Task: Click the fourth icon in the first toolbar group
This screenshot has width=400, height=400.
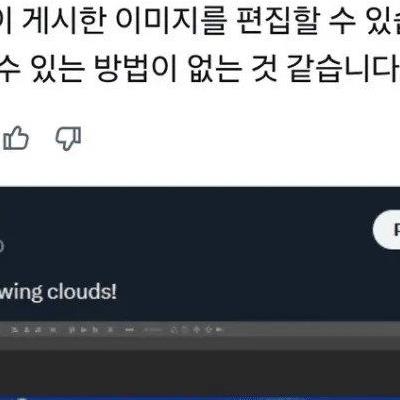Action: pyautogui.click(x=53, y=330)
